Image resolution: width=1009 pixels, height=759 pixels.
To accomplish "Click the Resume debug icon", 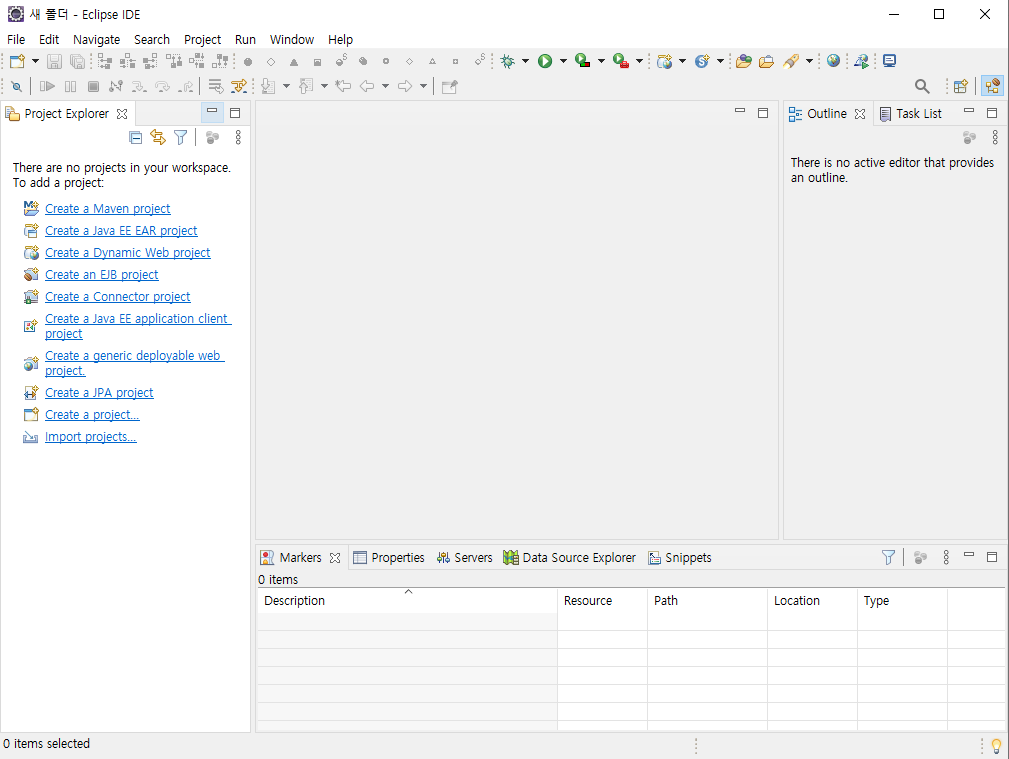I will pyautogui.click(x=47, y=86).
